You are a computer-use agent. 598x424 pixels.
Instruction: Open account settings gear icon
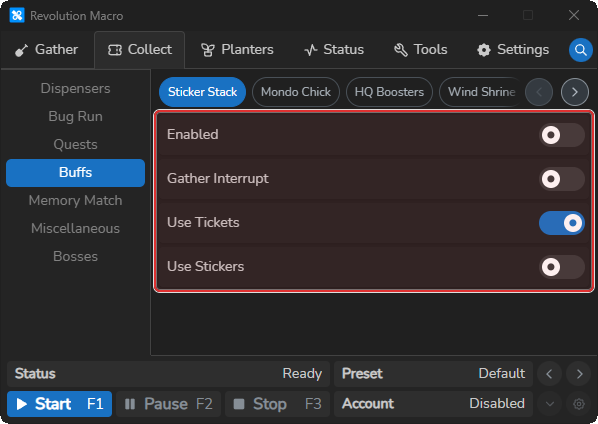click(579, 404)
